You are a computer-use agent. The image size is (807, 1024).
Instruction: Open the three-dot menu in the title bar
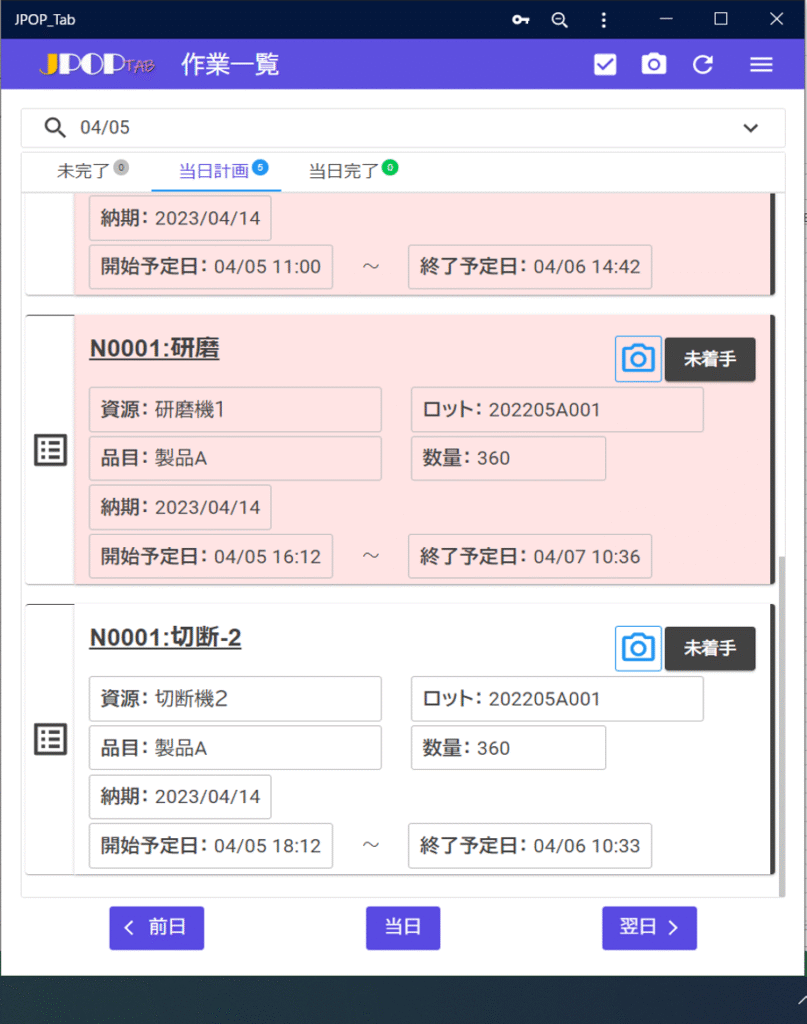pyautogui.click(x=603, y=20)
